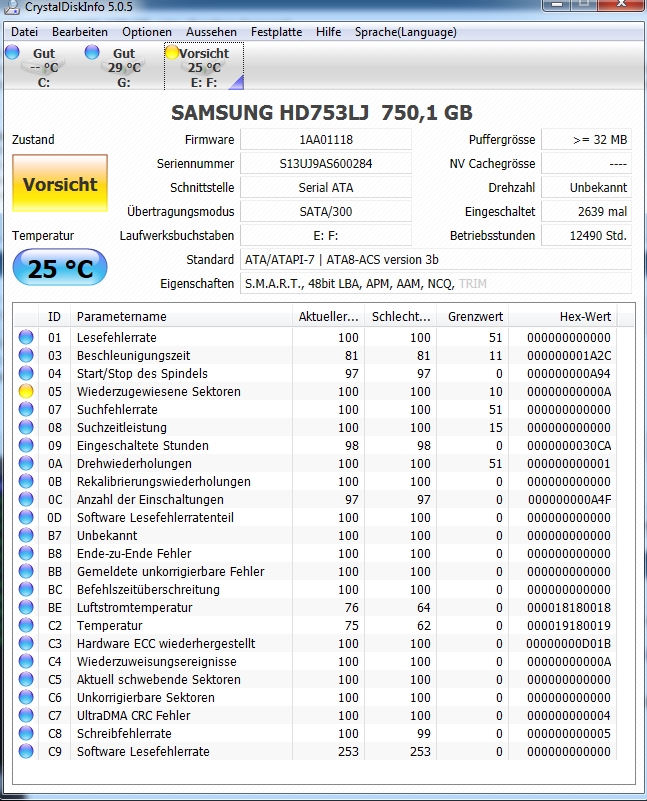Select the Luftstromtemperatur parameter name
The width and height of the screenshot is (647, 801).
(x=134, y=607)
